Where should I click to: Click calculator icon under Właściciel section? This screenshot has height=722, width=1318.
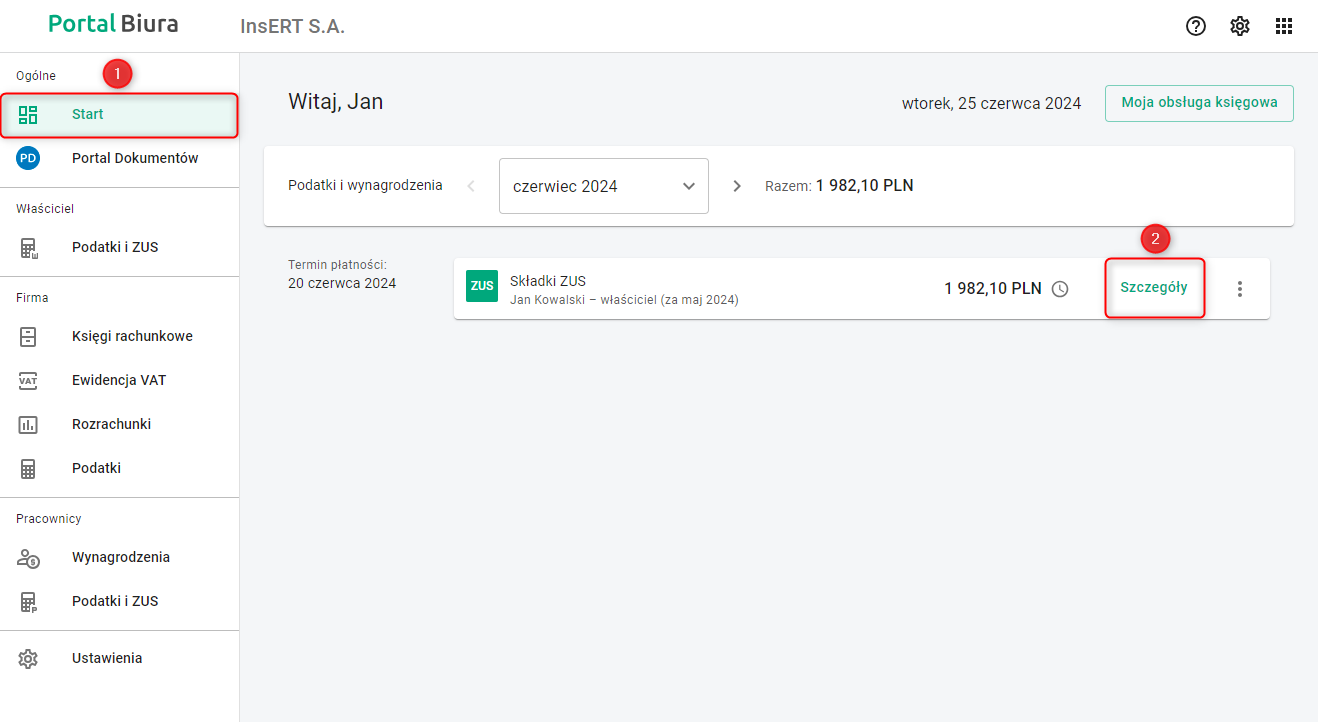pos(28,247)
